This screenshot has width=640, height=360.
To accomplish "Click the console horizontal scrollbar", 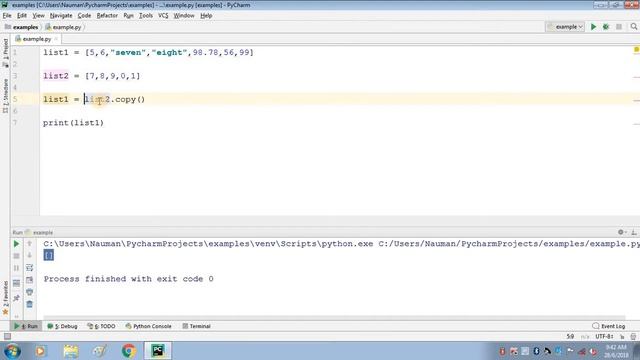I will [x=334, y=318].
